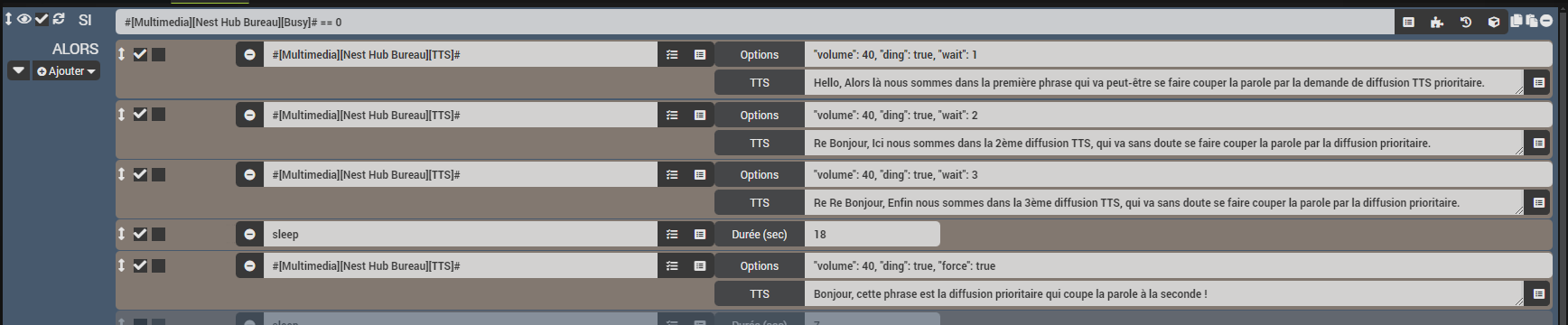
Task: Open equipment cube icon in SI condition bar
Action: pos(1494,22)
